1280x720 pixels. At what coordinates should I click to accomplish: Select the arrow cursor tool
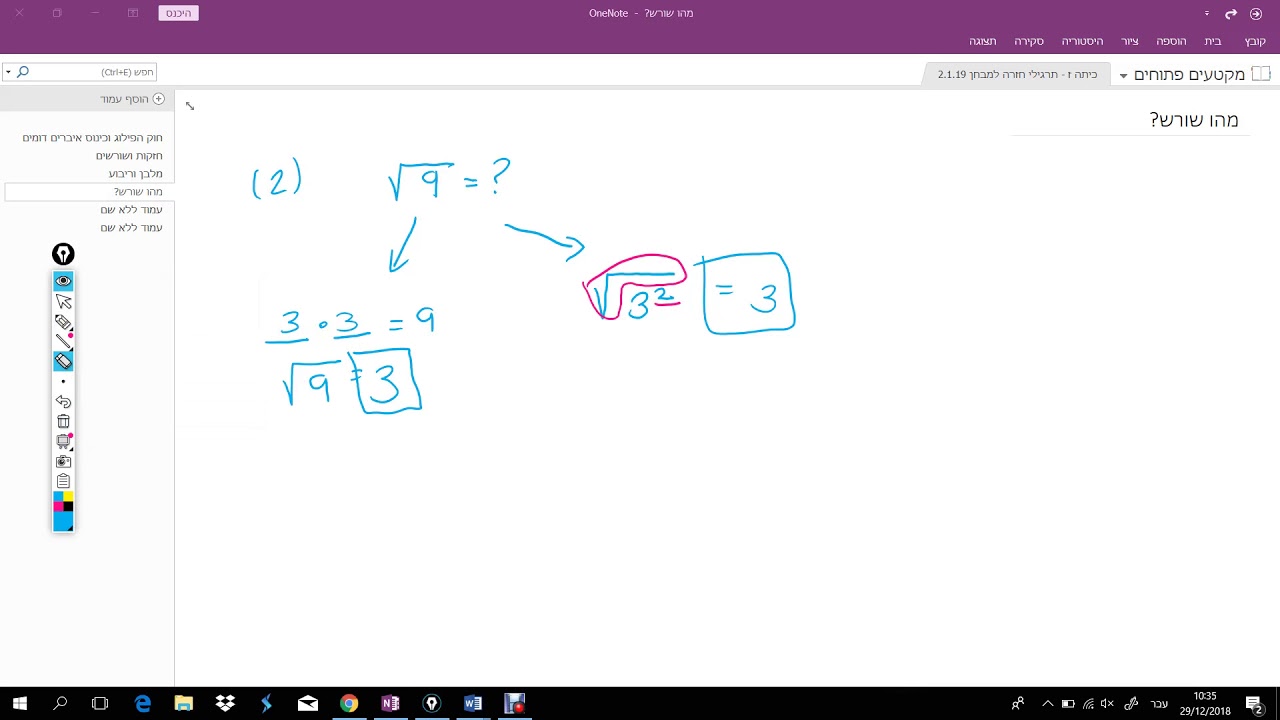[x=63, y=301]
